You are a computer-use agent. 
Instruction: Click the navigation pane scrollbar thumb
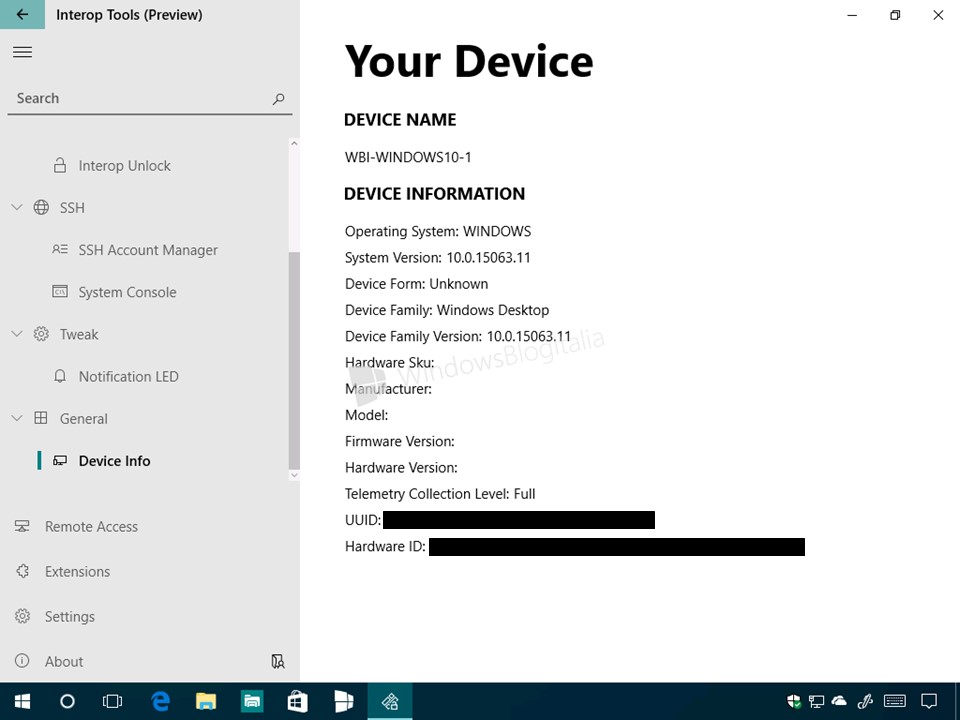294,361
